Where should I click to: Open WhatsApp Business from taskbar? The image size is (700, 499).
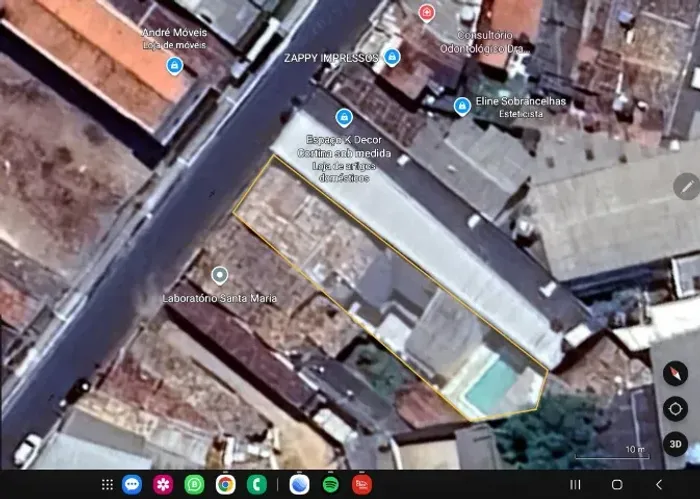(194, 484)
